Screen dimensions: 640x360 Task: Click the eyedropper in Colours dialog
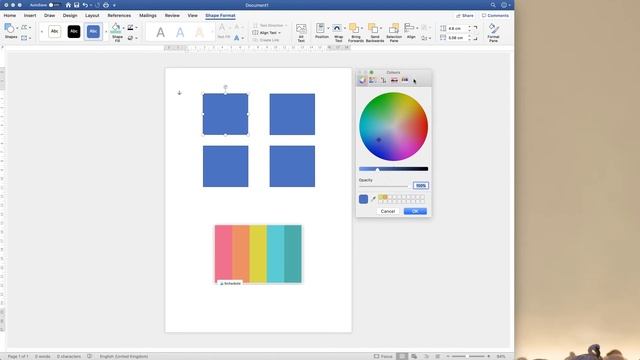click(373, 199)
